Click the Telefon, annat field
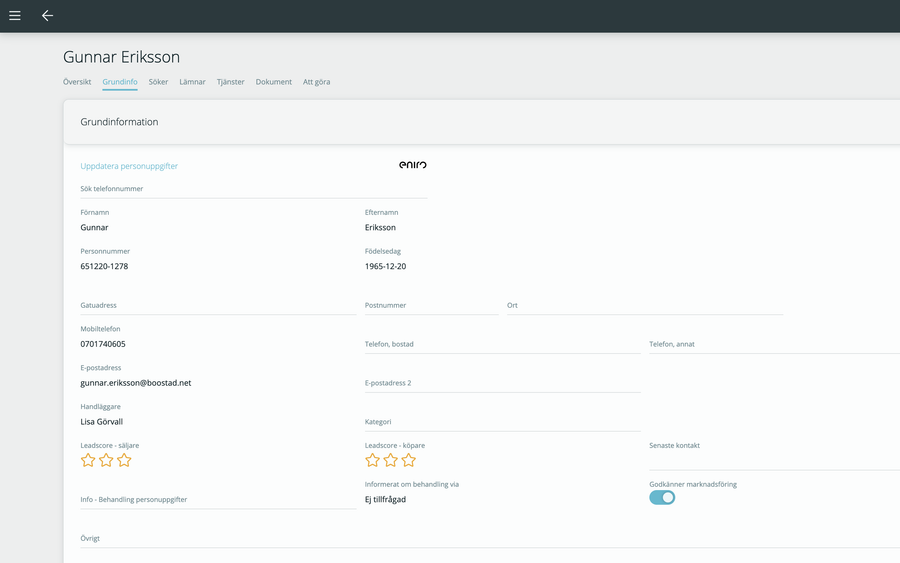Image resolution: width=900 pixels, height=563 pixels. pos(774,344)
